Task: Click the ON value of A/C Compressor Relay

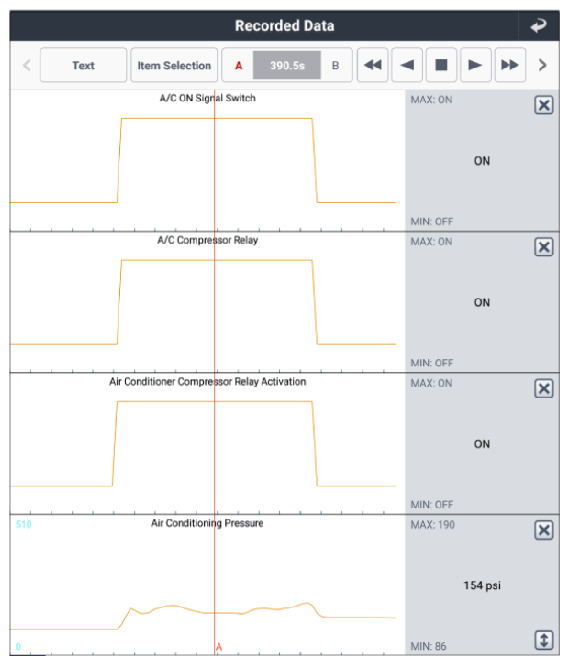Action: 482,303
